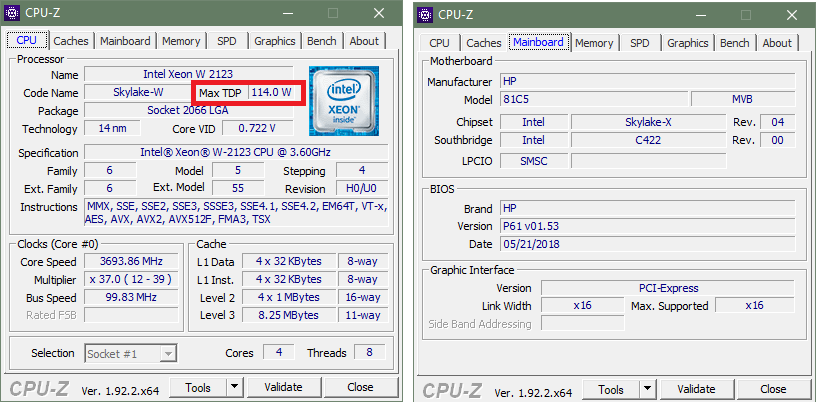Click the Intel Xeon inside logo
The image size is (817, 402).
coord(344,101)
